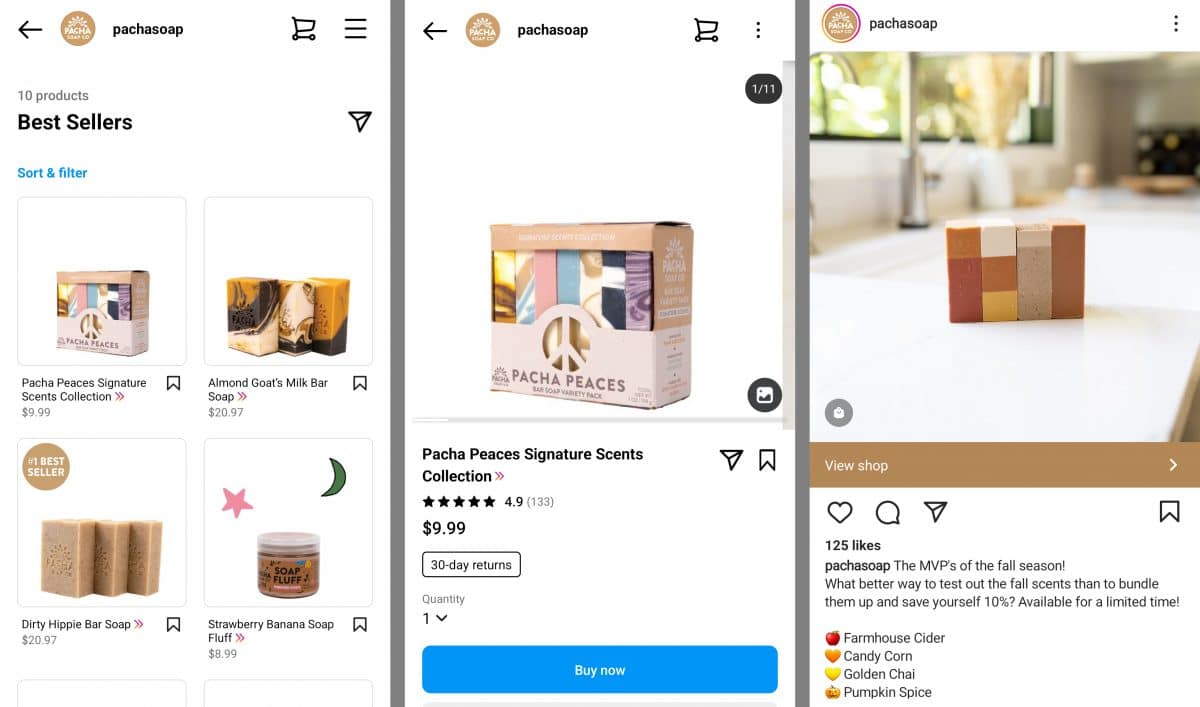Click the Buy now button
Screen dimensions: 1200x707
pos(600,670)
